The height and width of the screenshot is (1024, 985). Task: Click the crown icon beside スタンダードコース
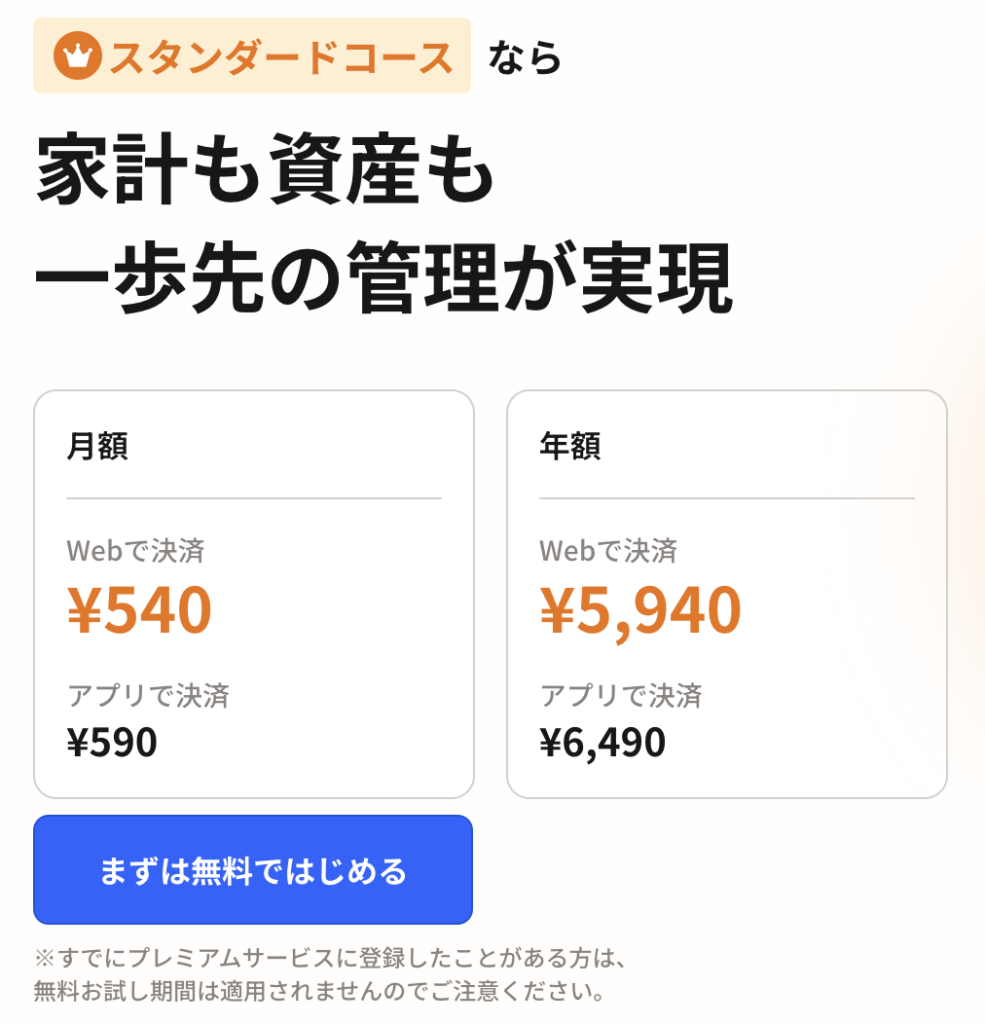pos(77,57)
